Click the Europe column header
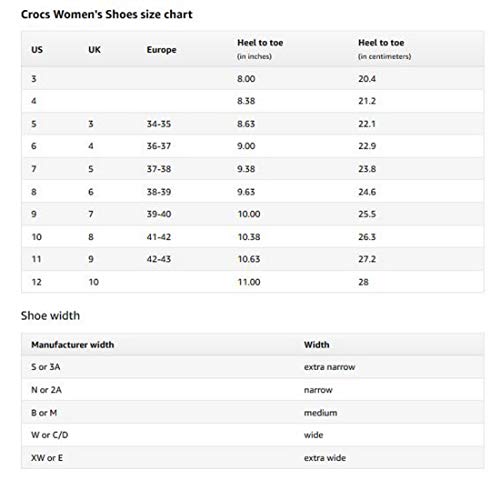 tap(161, 50)
